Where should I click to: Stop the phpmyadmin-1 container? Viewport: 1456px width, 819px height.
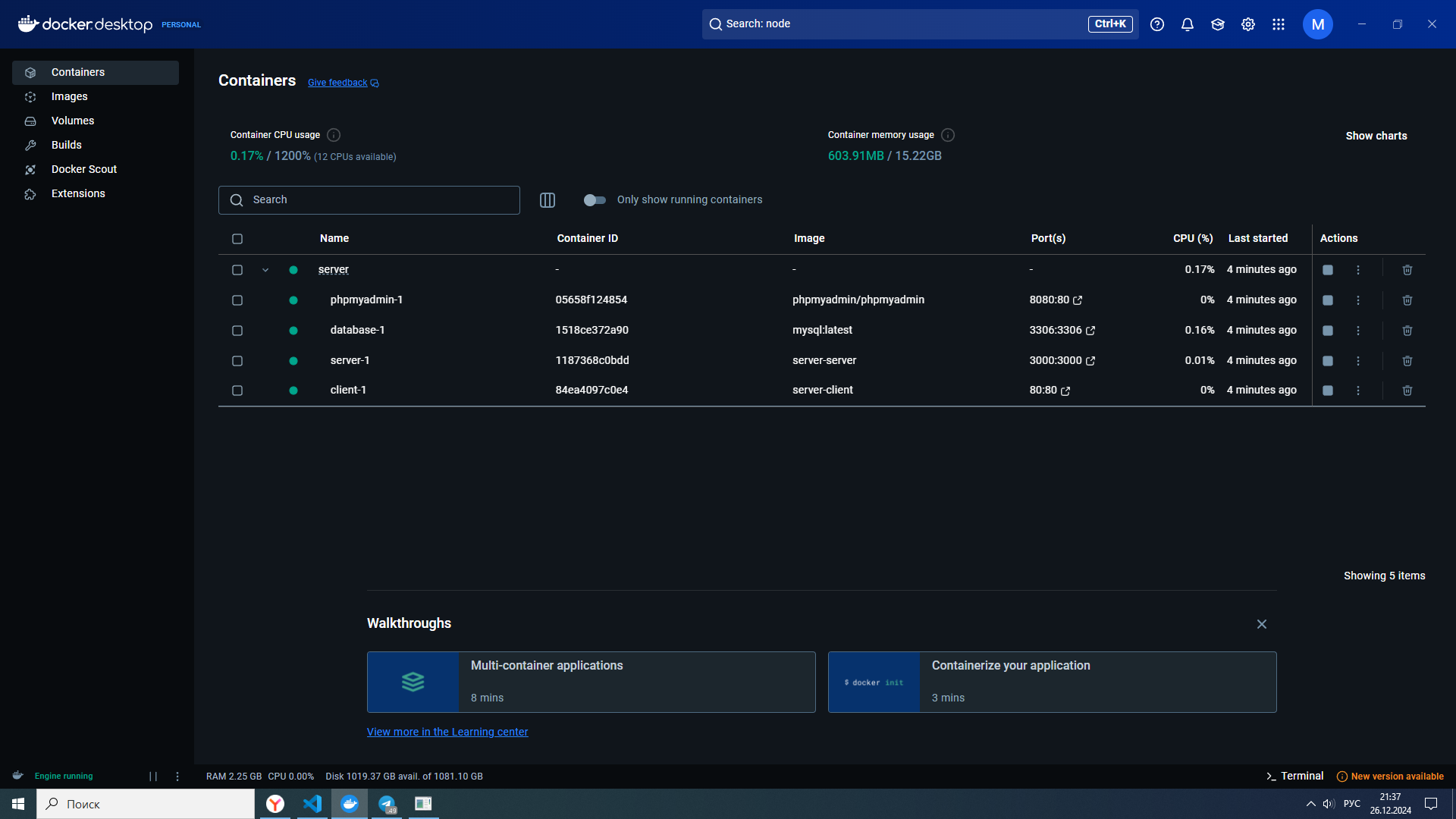click(x=1327, y=300)
